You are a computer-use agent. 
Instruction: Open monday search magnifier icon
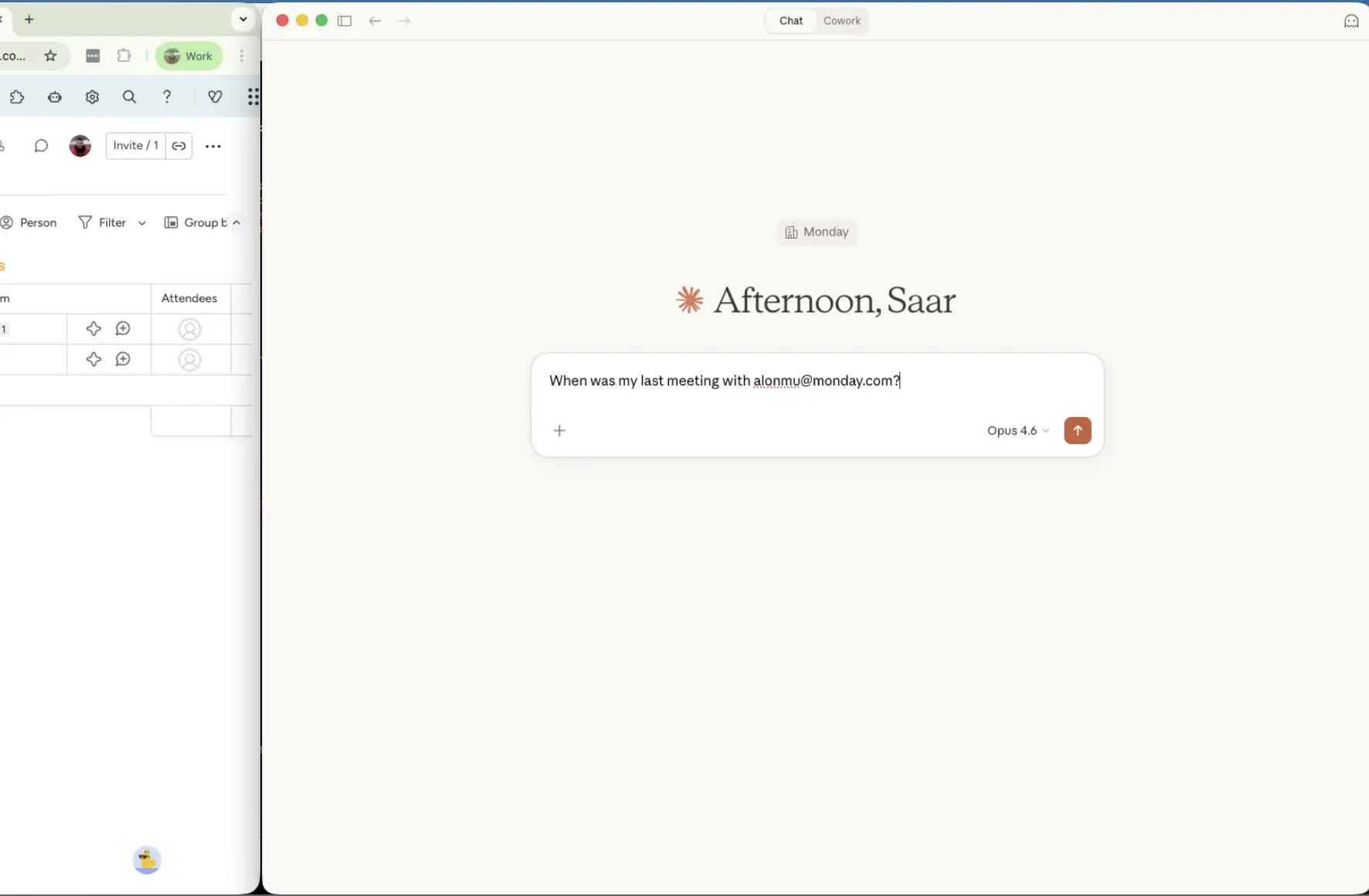tap(129, 97)
